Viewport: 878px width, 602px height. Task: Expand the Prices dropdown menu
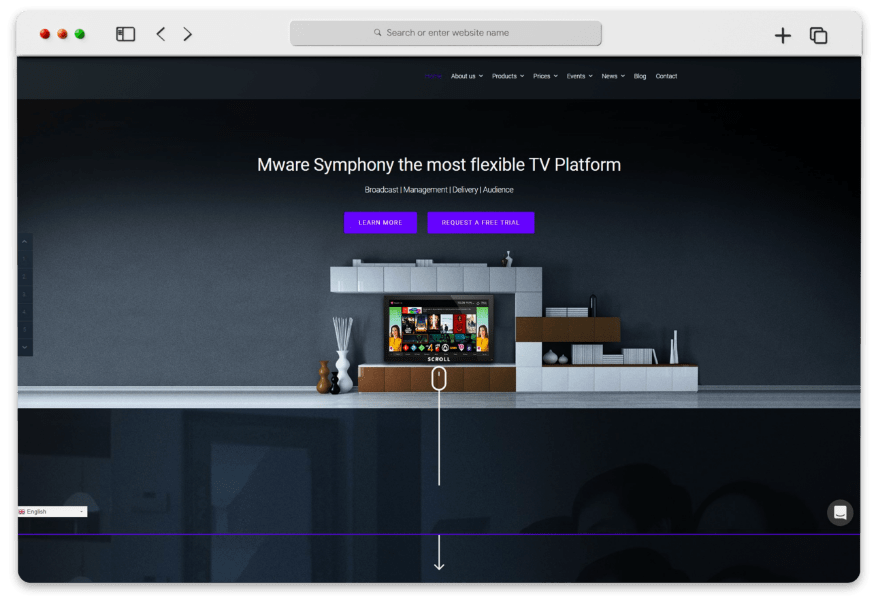tap(545, 76)
